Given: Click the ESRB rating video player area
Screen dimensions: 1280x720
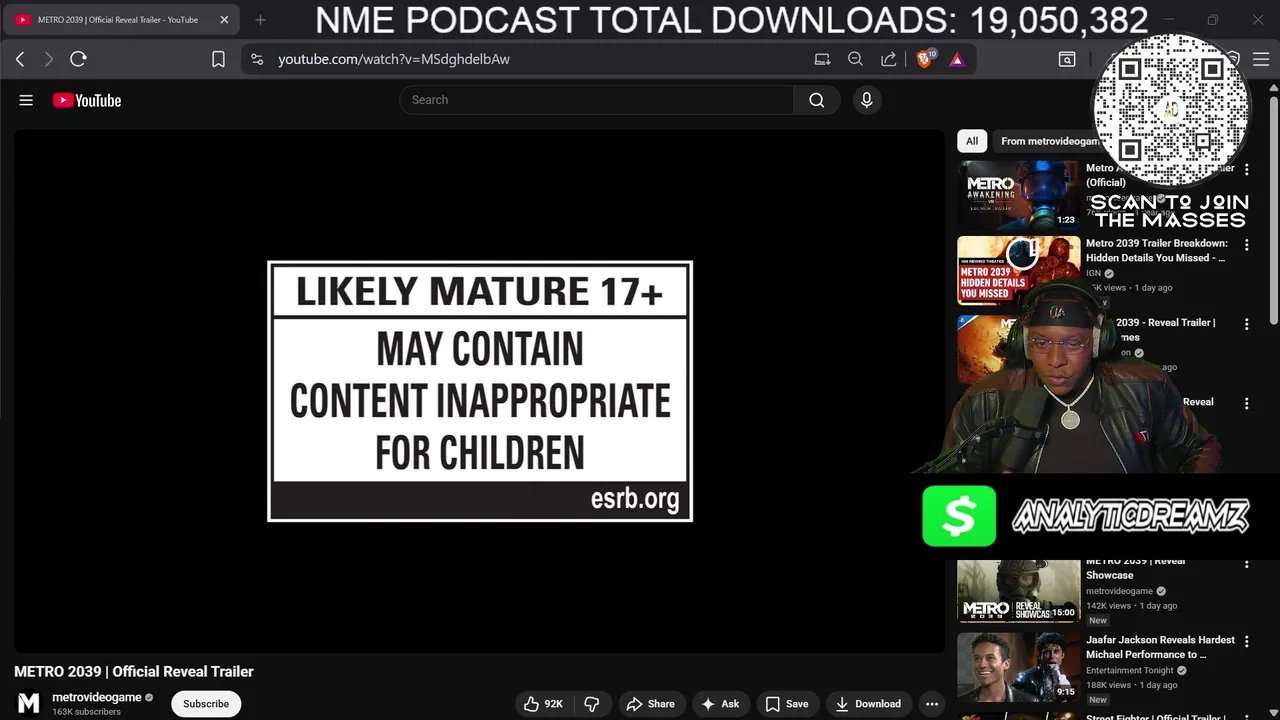Looking at the screenshot, I should tap(479, 391).
